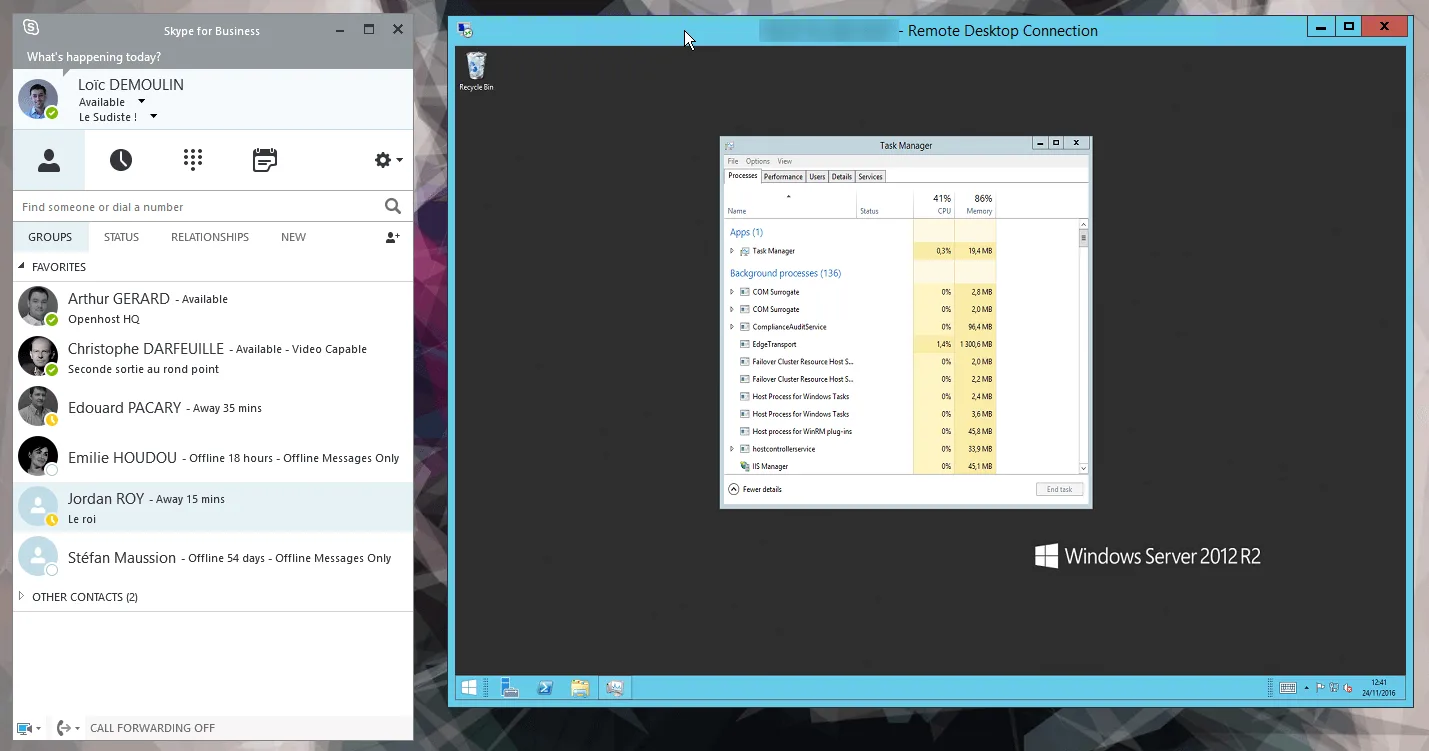Sort processes by the CPU column
Viewport: 1429px width, 751px height.
point(934,204)
